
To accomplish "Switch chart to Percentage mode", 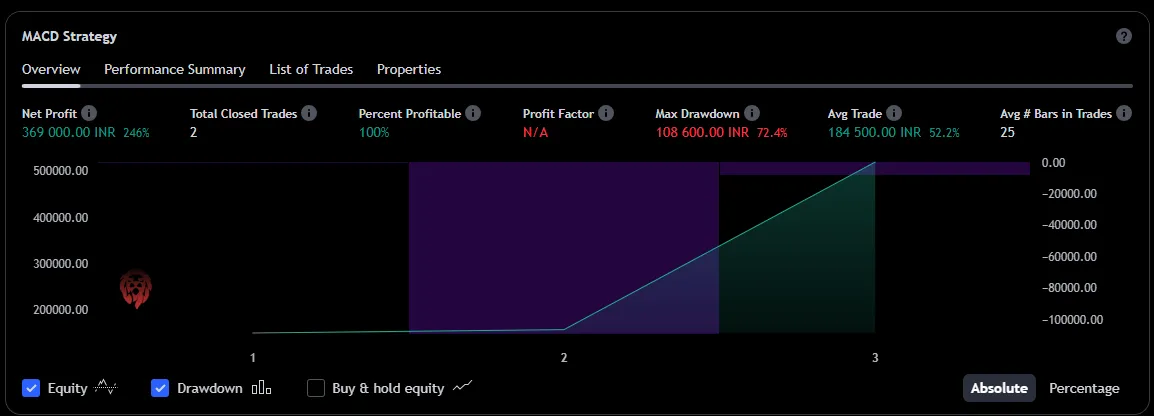I will point(1084,388).
